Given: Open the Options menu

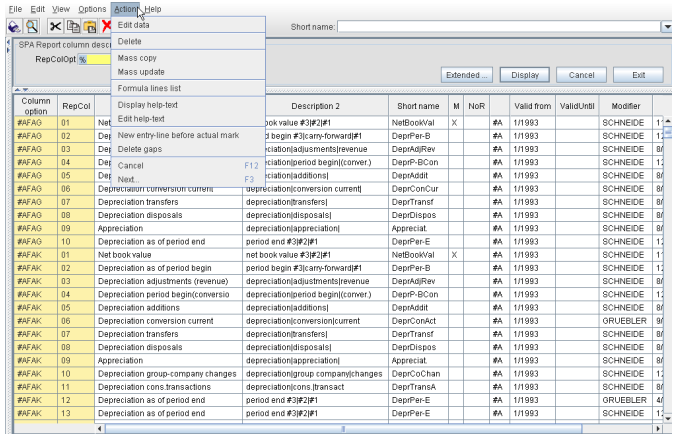Looking at the screenshot, I should 92,9.
